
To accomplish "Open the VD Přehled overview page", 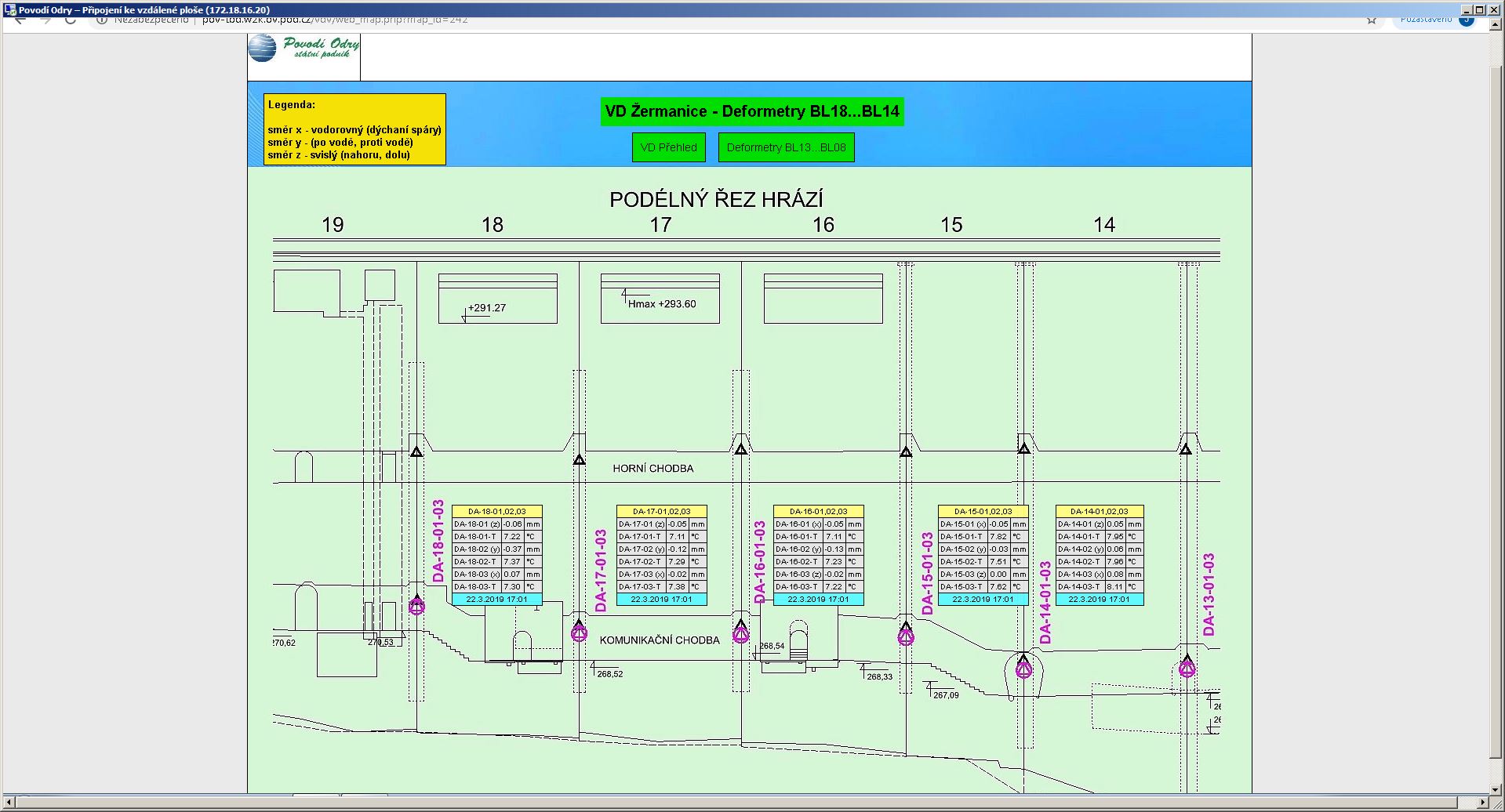I will coord(668,147).
